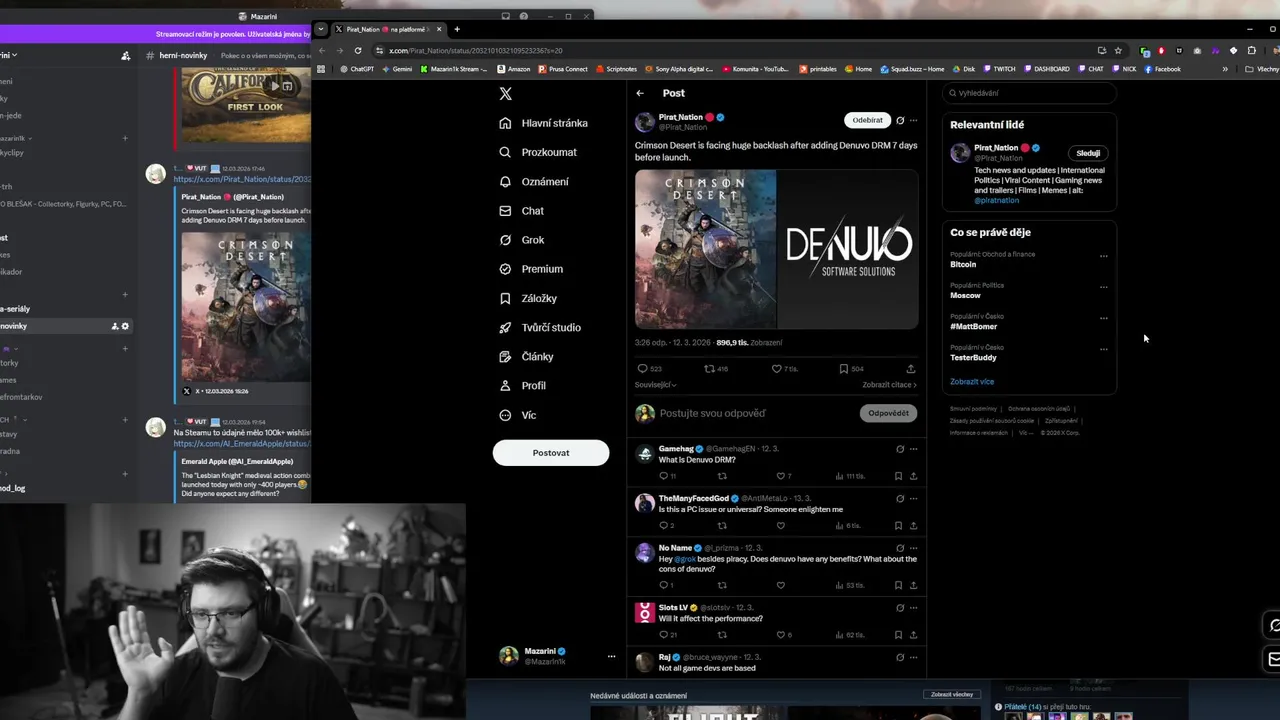The image size is (1280, 720).
Task: Open the Víc more menu
Action: (x=517, y=415)
